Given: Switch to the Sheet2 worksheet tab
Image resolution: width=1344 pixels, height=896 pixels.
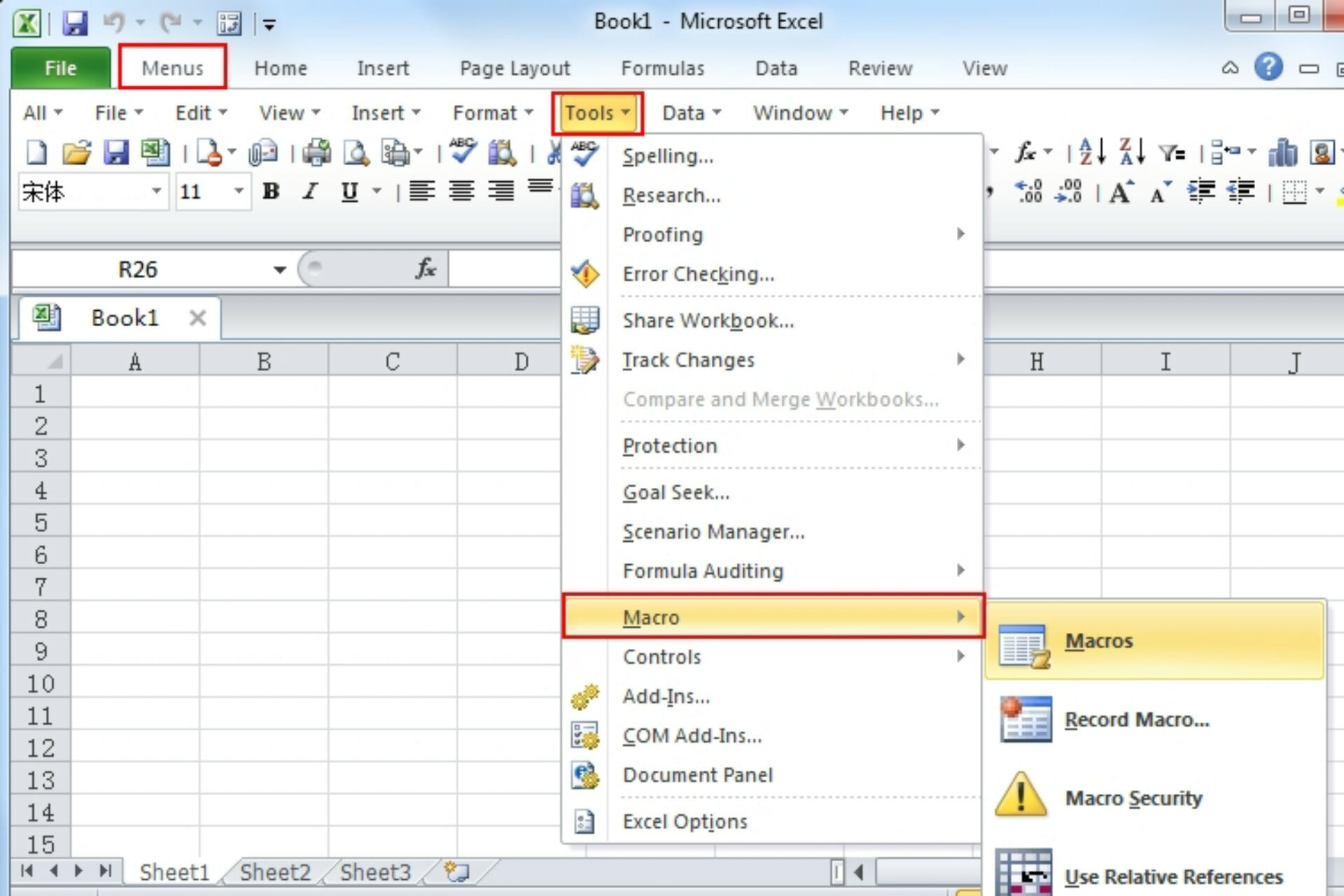Looking at the screenshot, I should (275, 872).
